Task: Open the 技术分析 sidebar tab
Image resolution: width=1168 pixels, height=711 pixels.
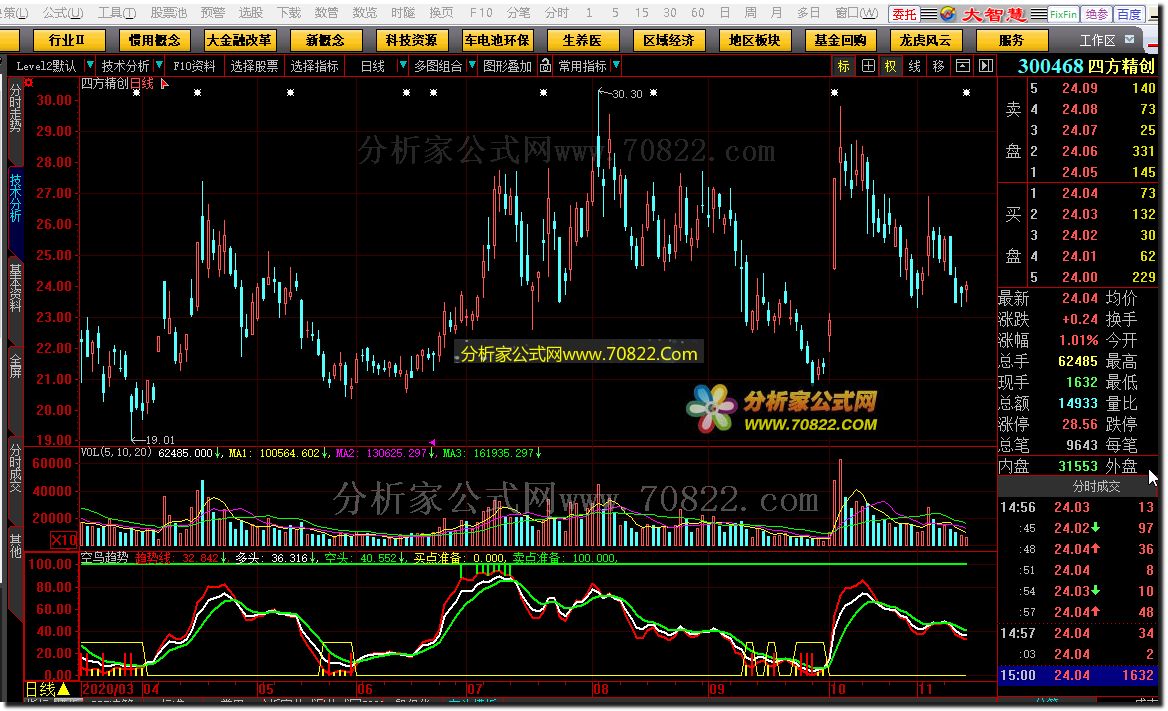Action: 15,198
